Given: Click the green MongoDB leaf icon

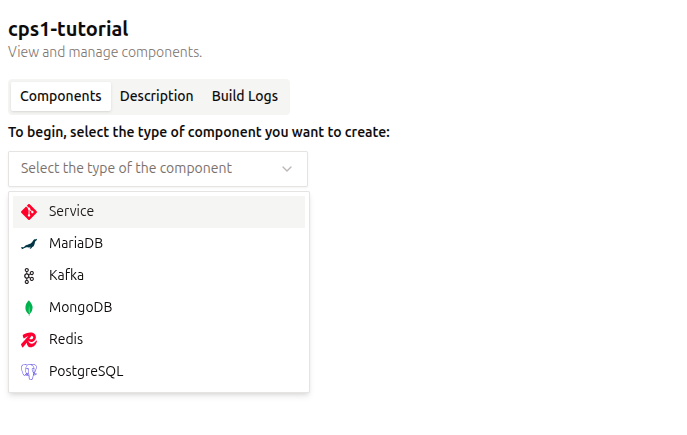Looking at the screenshot, I should coord(29,308).
